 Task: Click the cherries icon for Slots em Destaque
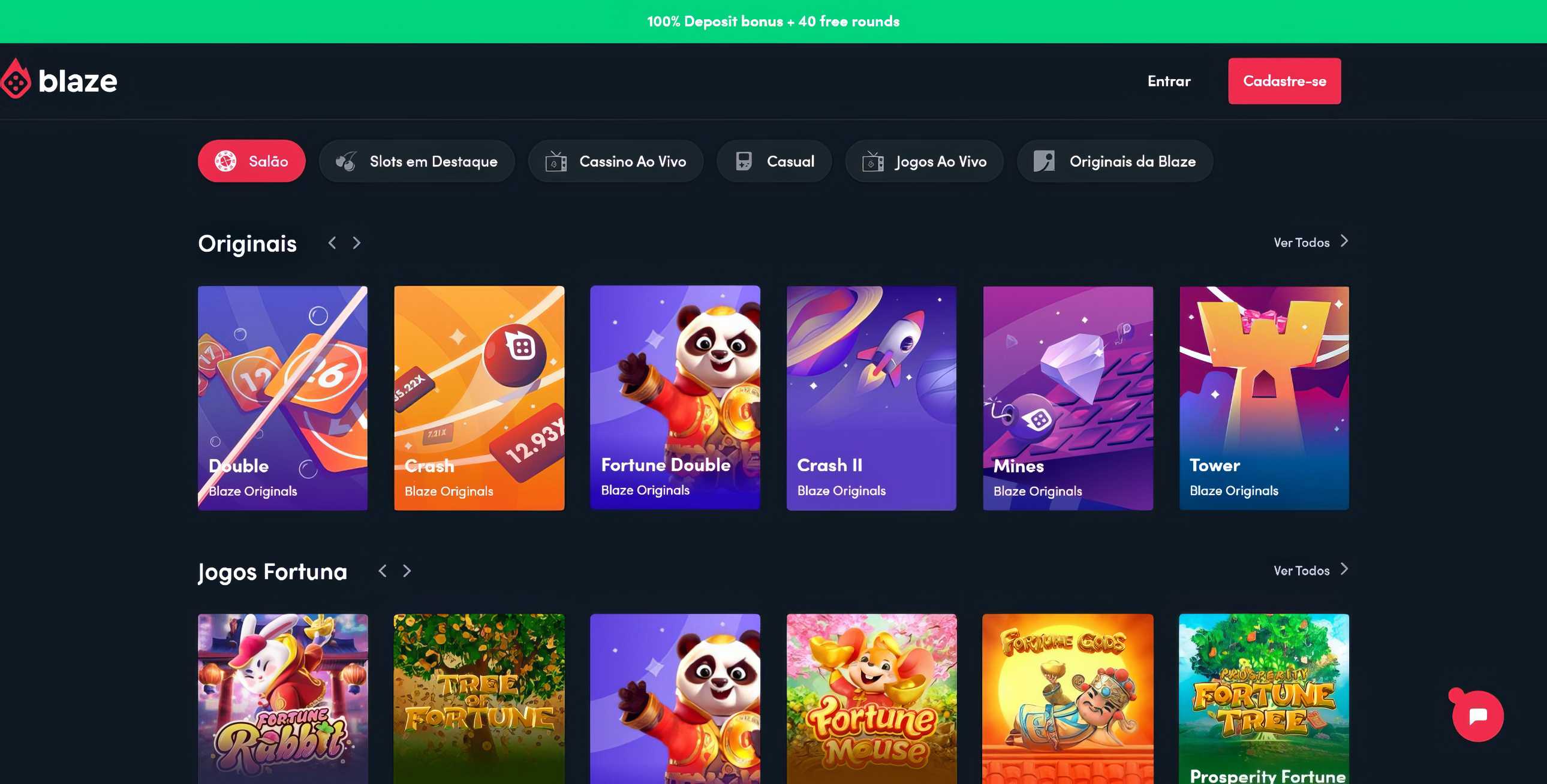point(347,161)
